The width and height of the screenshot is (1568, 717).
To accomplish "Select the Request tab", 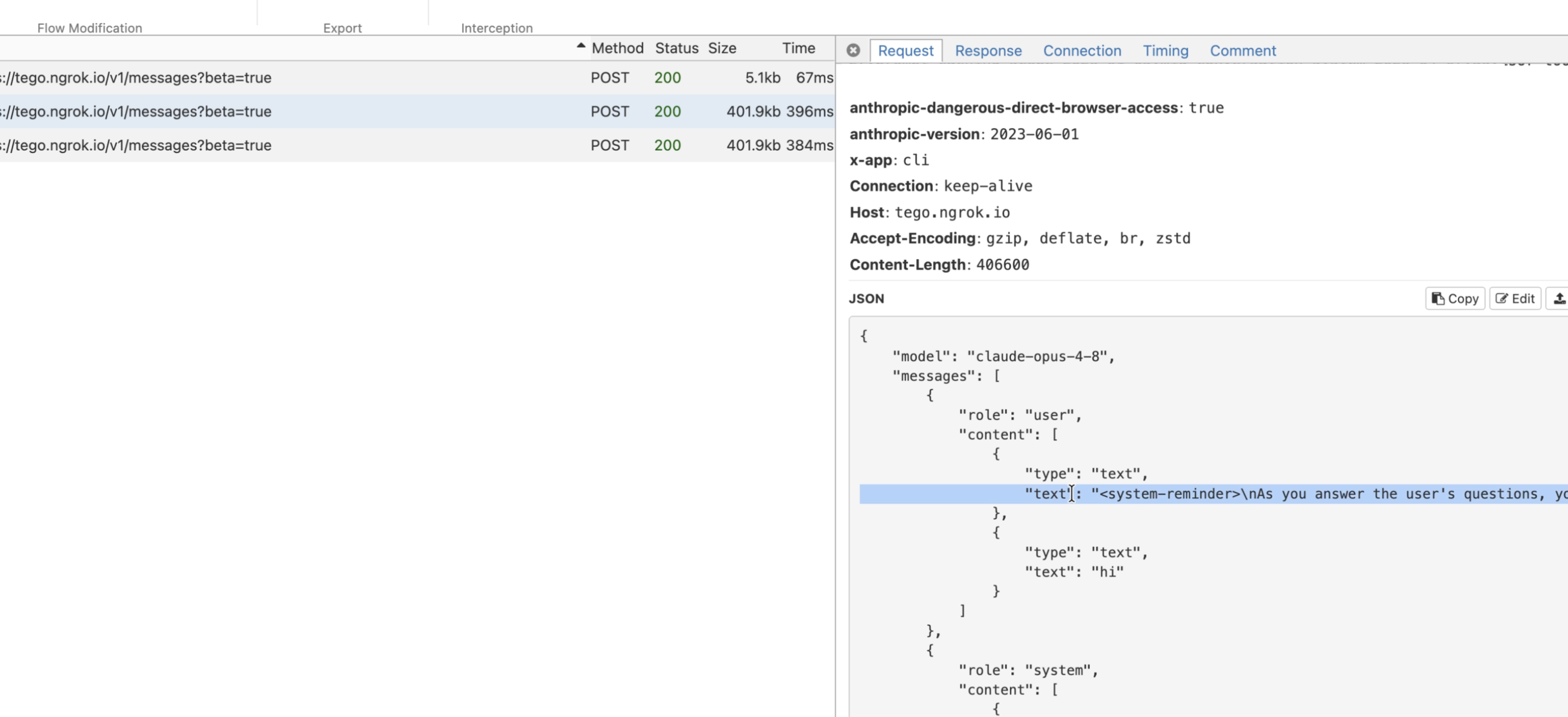I will point(905,51).
